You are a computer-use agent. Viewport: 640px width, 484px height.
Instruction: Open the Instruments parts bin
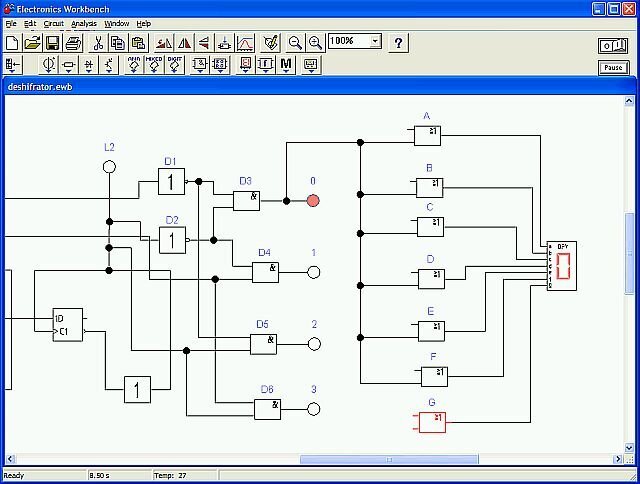[x=311, y=65]
